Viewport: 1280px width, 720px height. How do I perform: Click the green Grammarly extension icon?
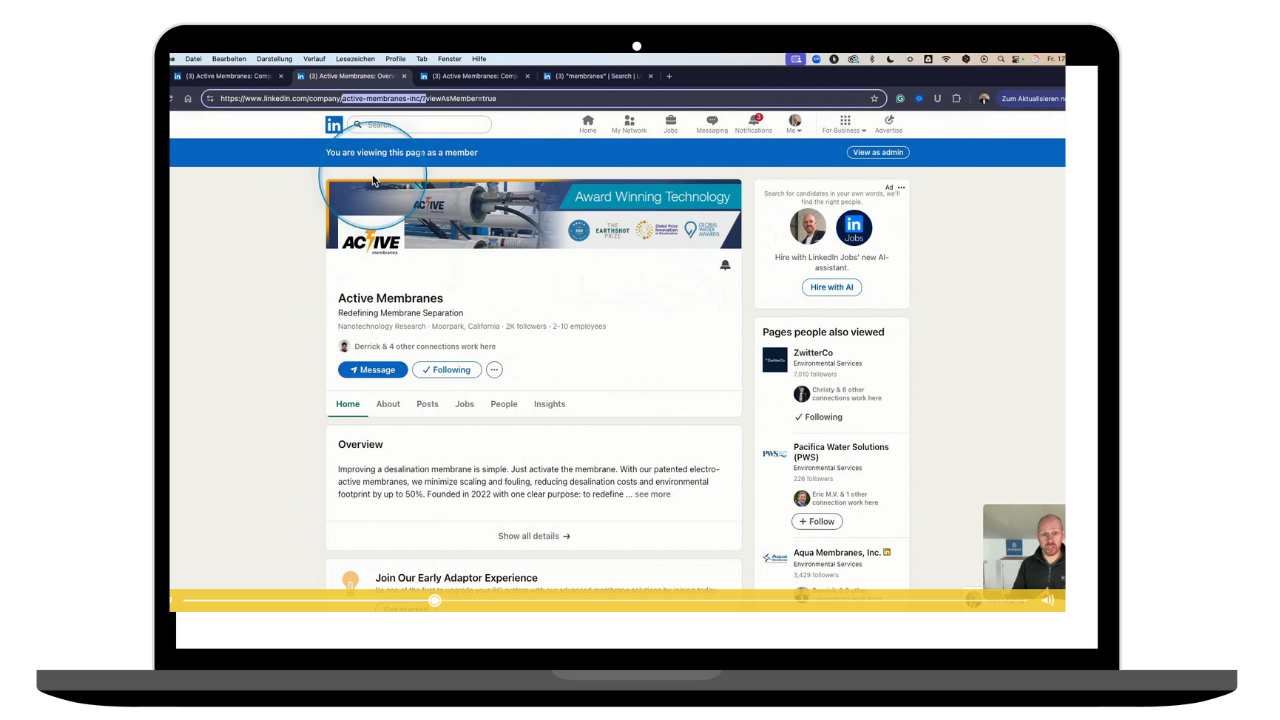[x=900, y=99]
